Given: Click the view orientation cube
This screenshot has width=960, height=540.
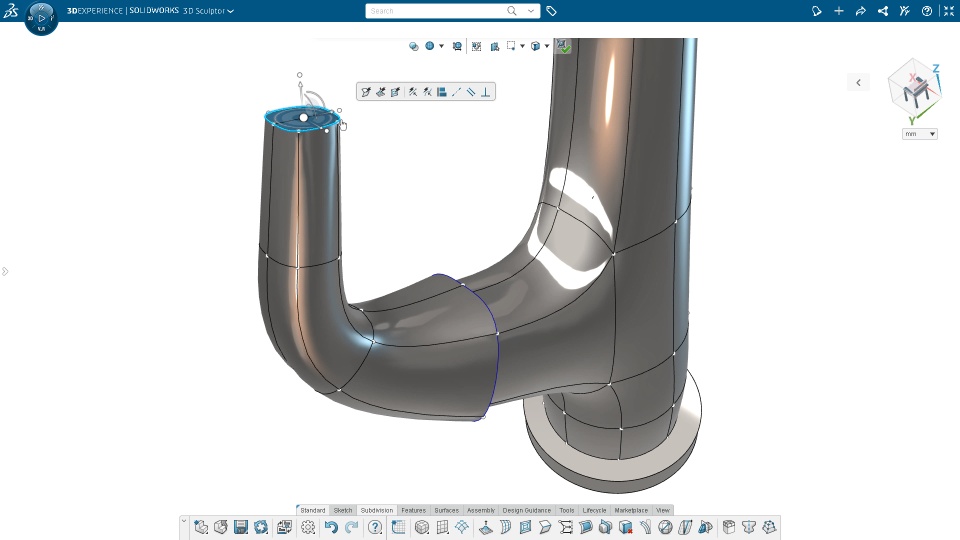Looking at the screenshot, I should click(x=915, y=90).
